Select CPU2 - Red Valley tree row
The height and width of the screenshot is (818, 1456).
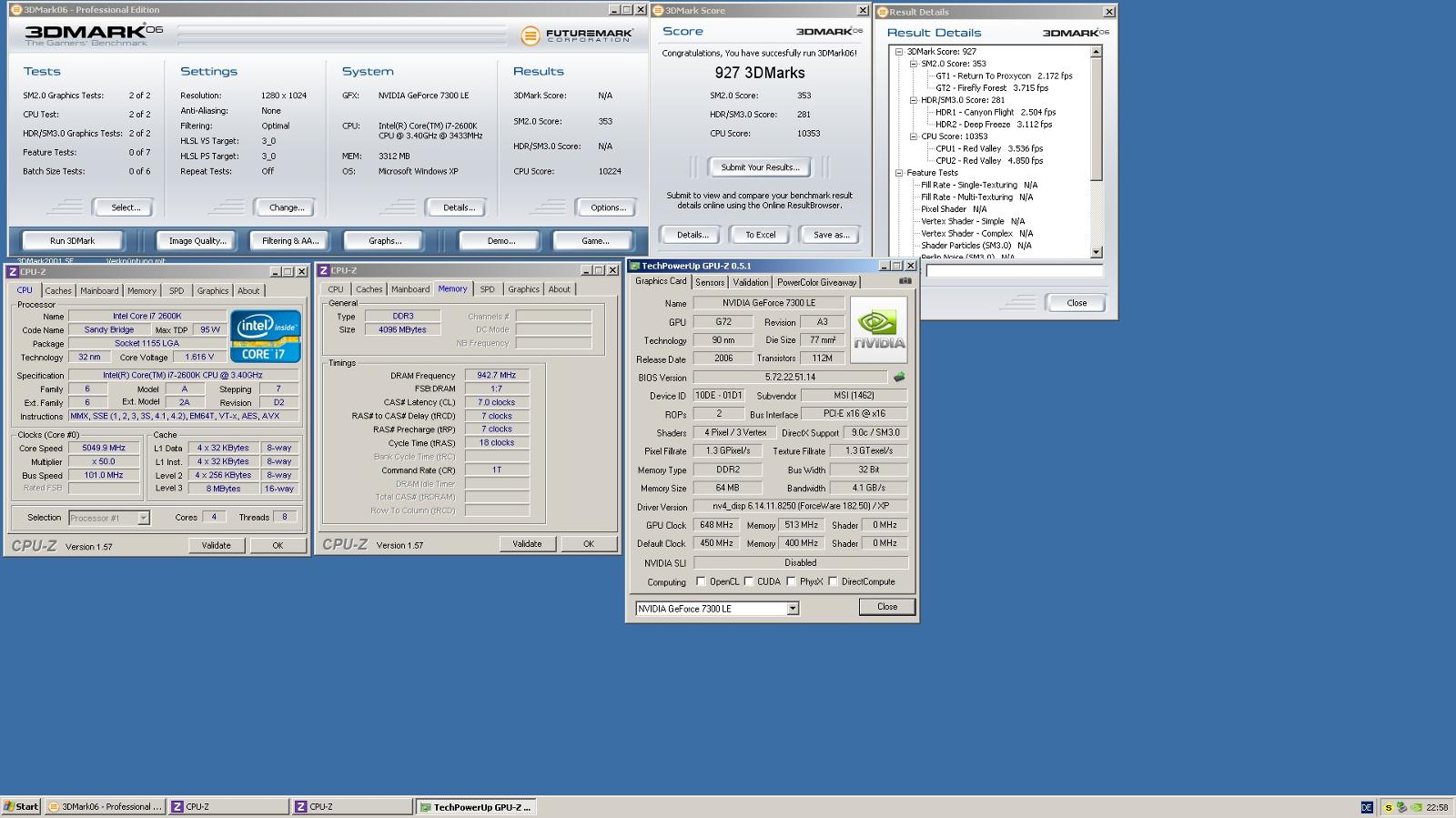click(989, 161)
